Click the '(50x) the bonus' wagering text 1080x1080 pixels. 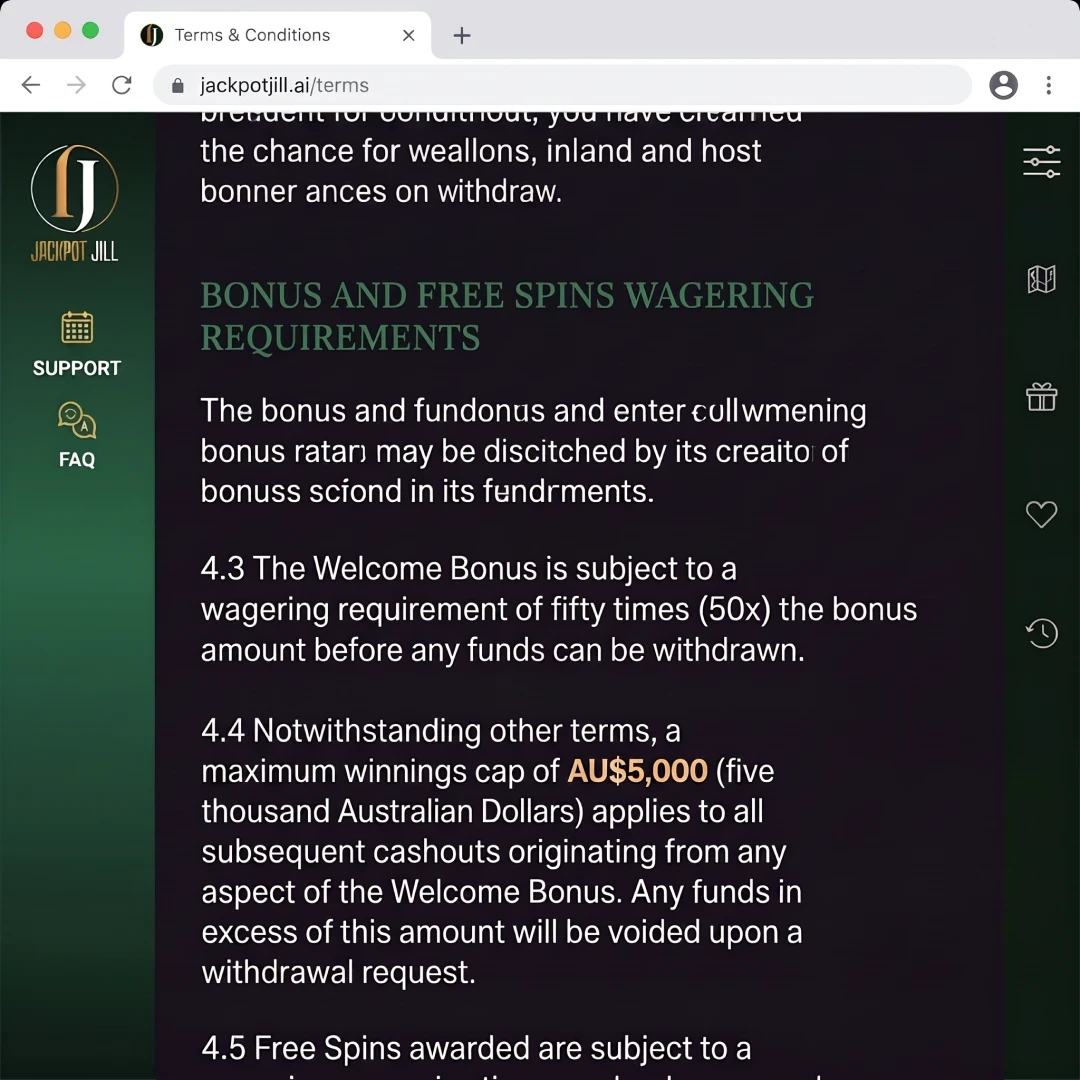pyautogui.click(x=807, y=610)
